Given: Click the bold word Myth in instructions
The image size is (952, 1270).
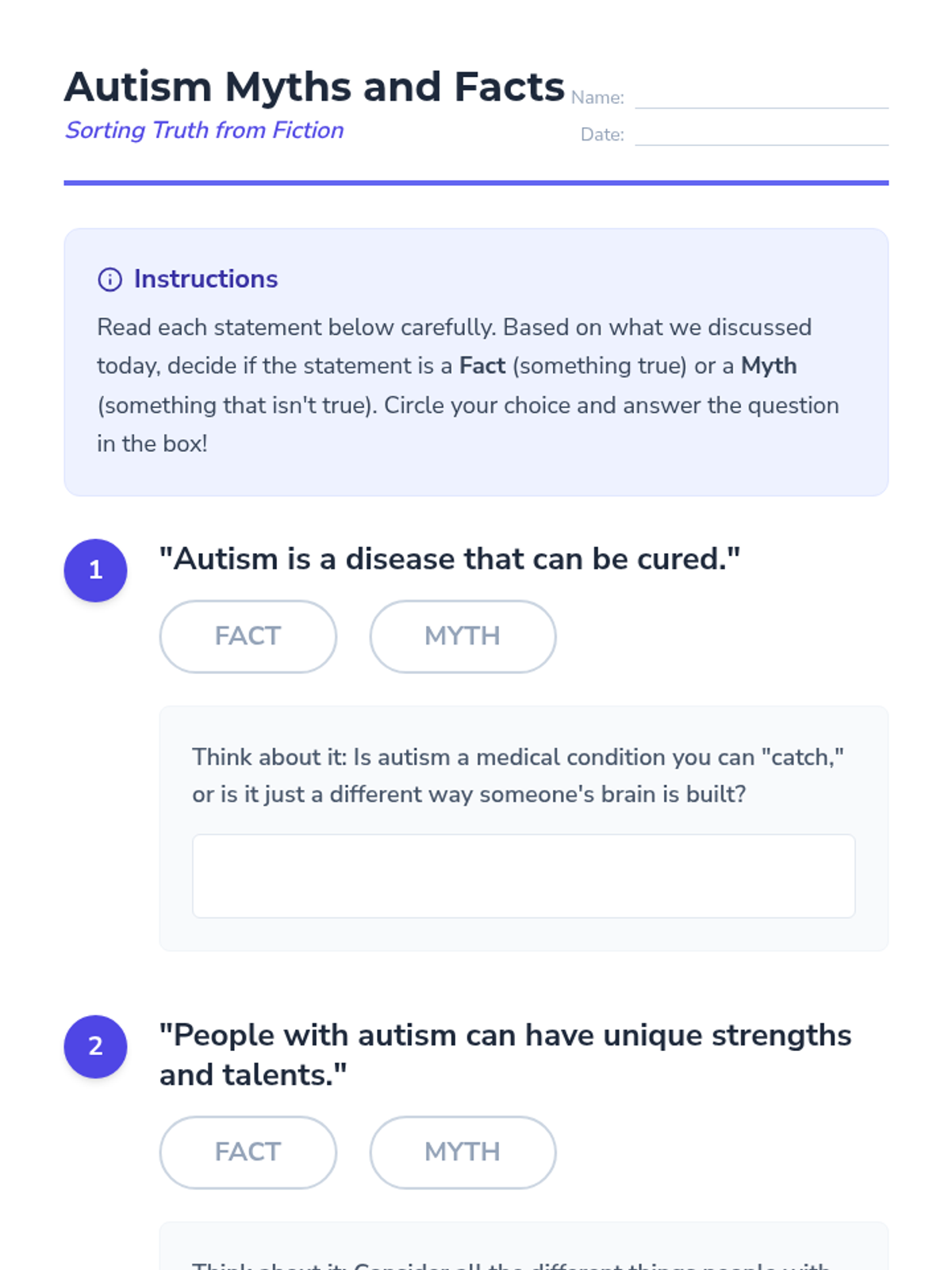Looking at the screenshot, I should pos(769,366).
